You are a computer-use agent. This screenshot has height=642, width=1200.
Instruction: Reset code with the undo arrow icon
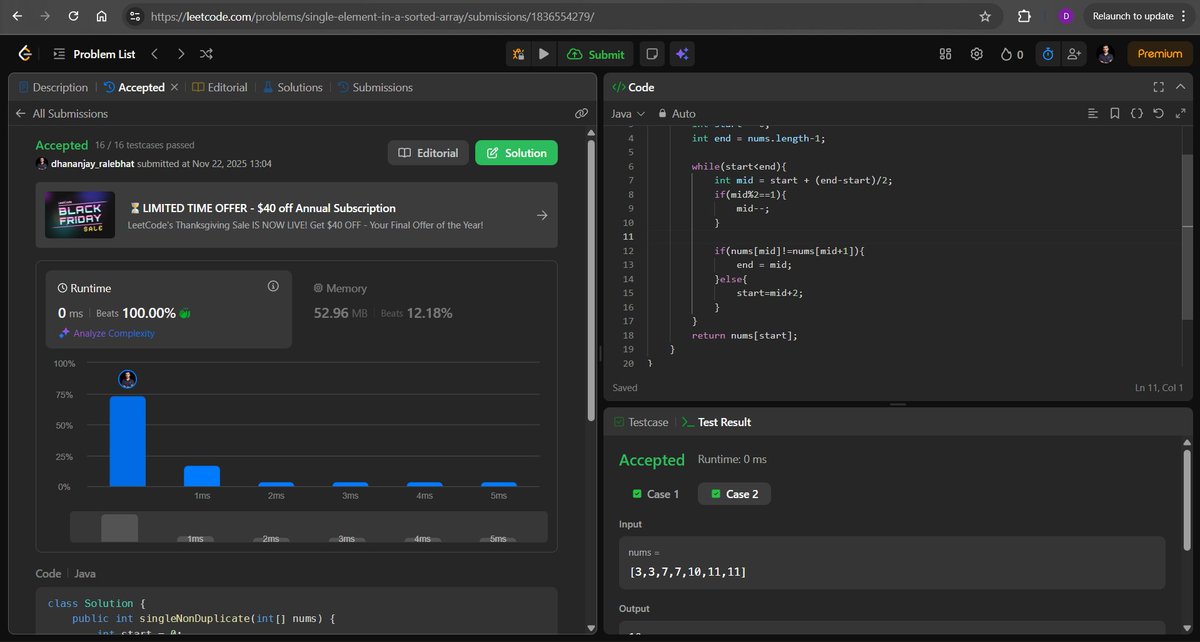coord(1158,114)
